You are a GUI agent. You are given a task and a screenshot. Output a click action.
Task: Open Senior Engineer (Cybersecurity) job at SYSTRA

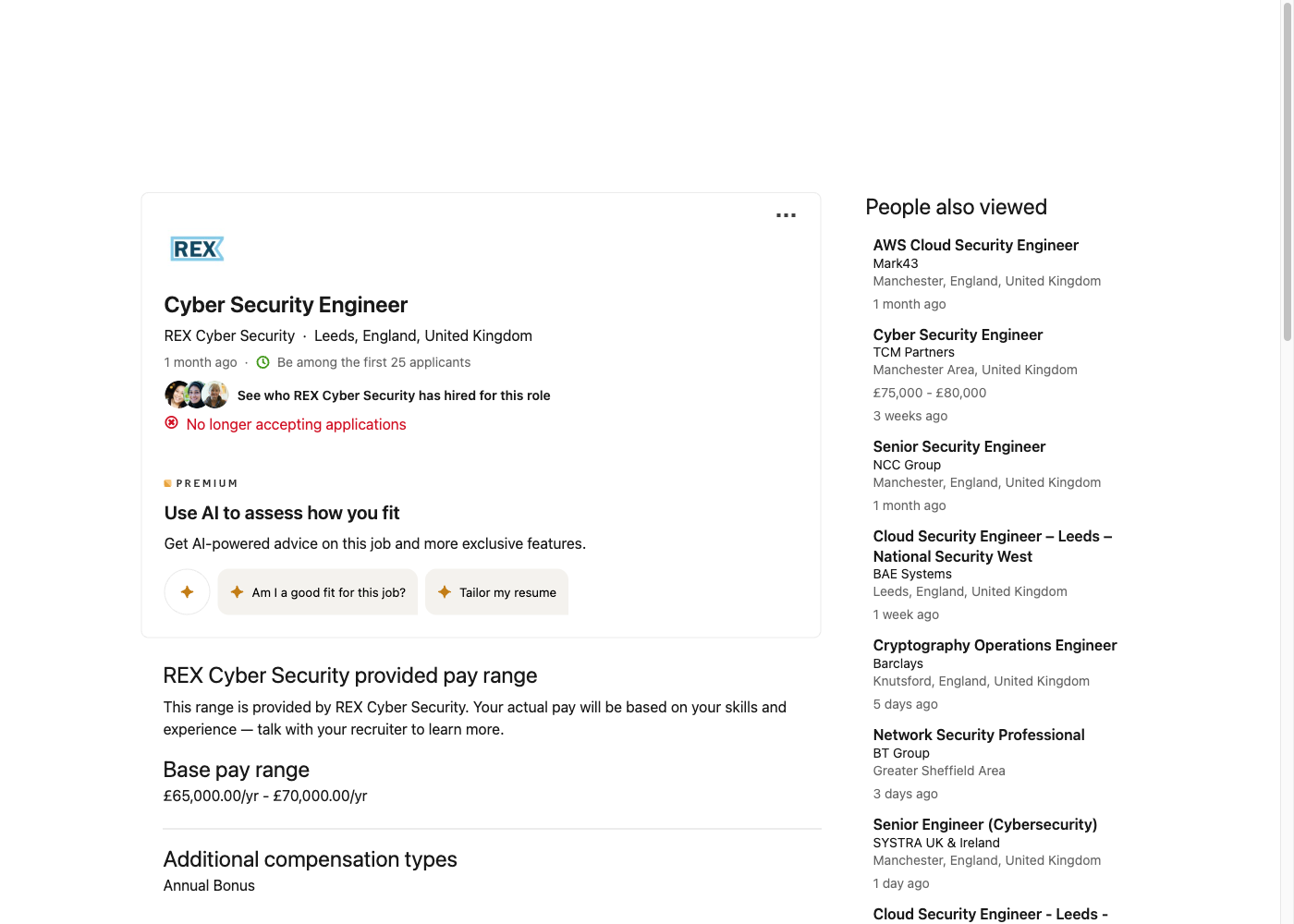click(x=985, y=824)
